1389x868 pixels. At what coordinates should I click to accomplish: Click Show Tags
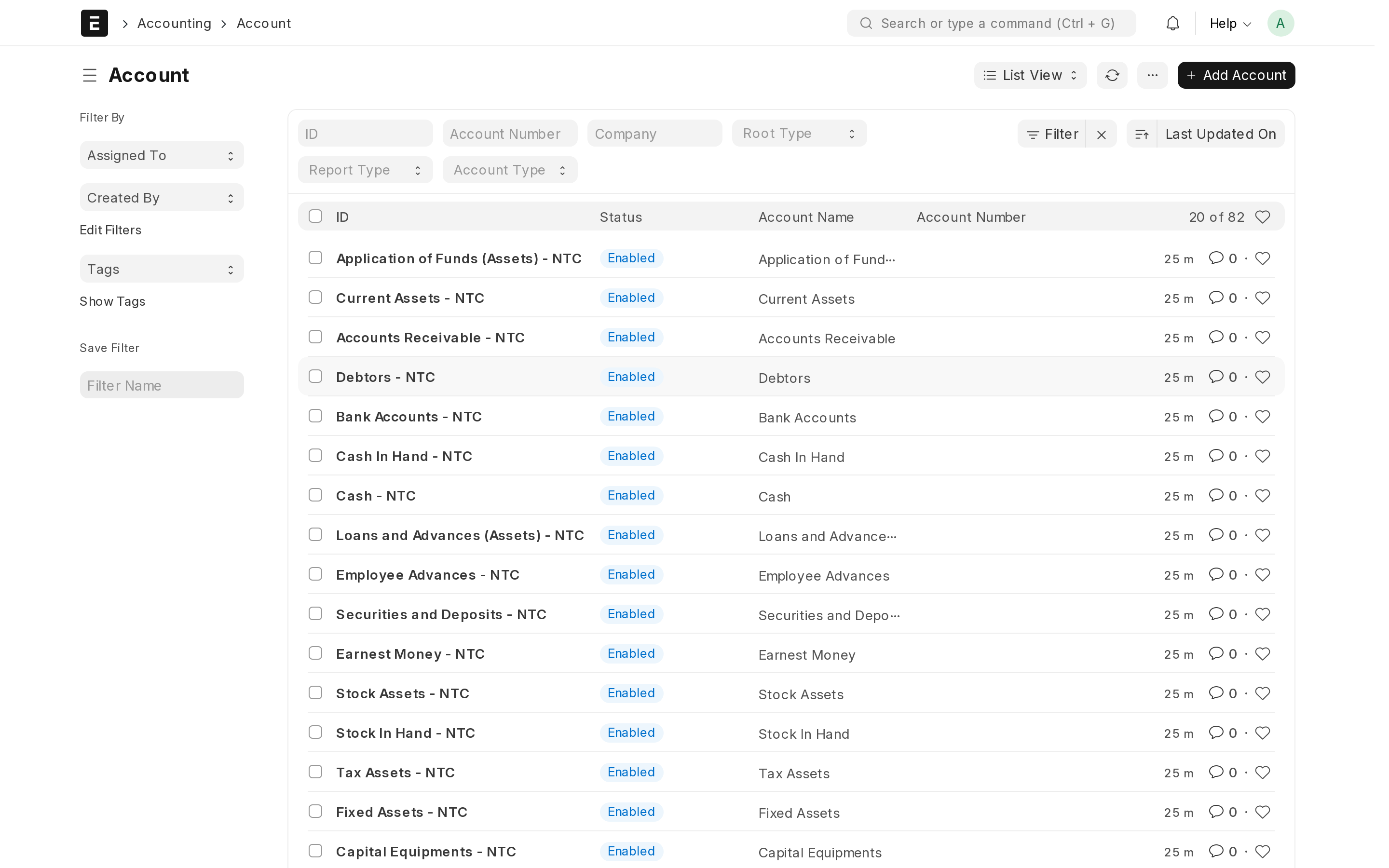click(x=112, y=302)
